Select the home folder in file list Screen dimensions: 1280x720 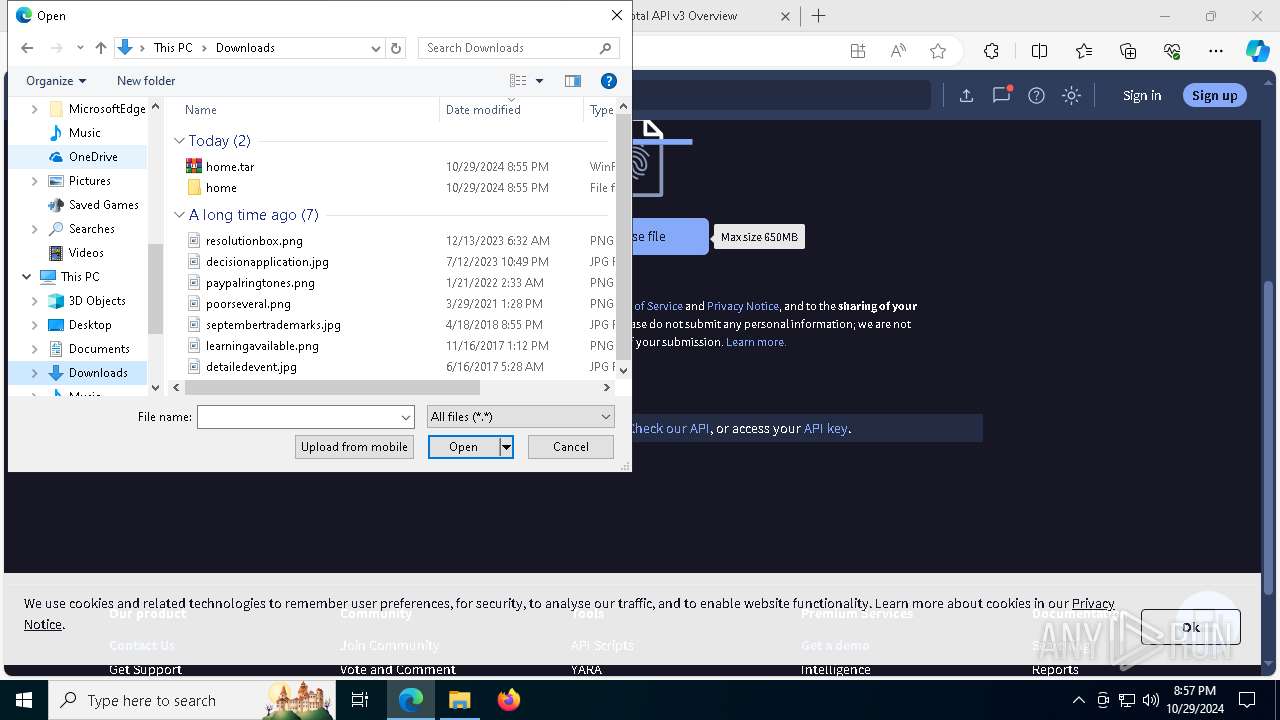point(221,188)
